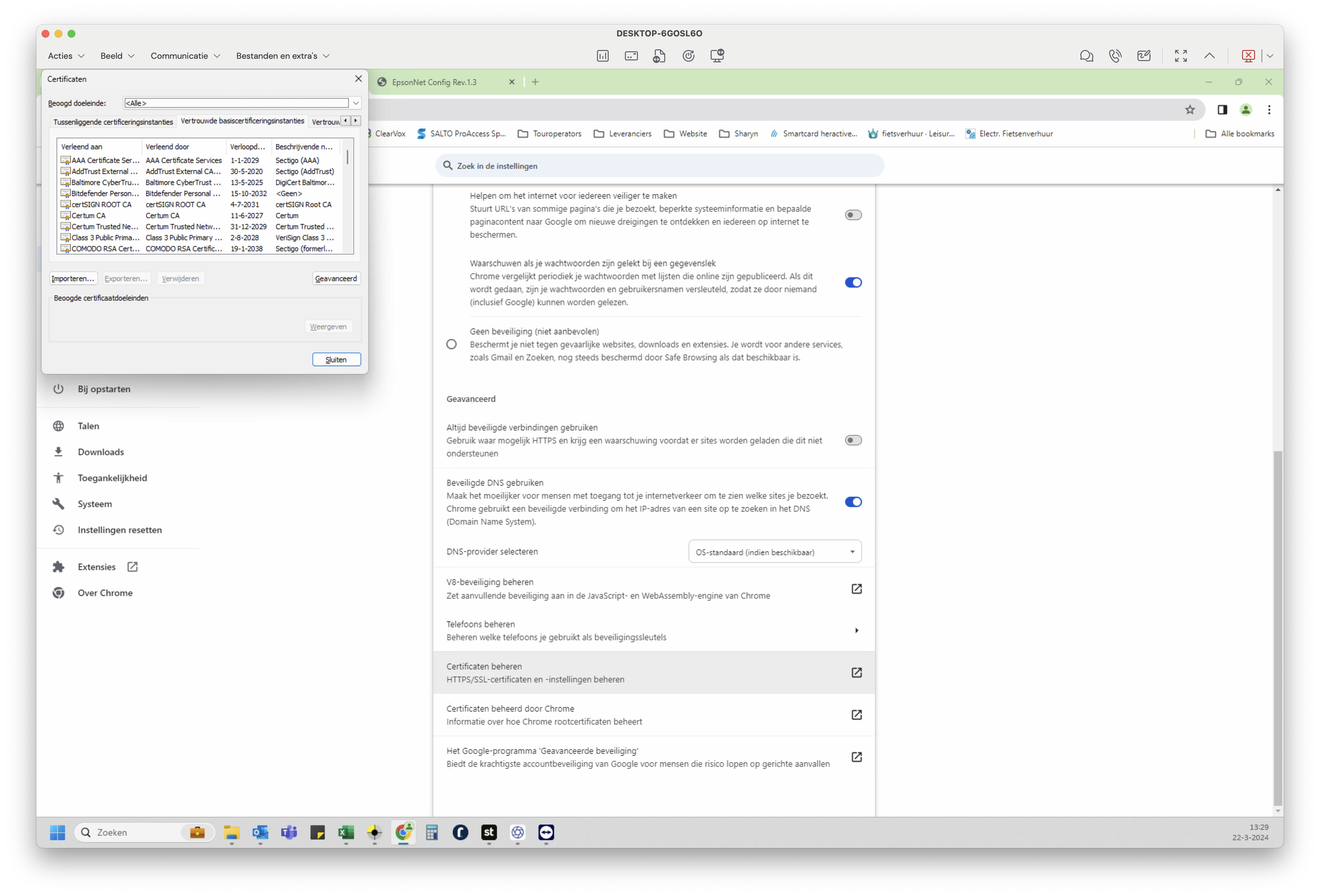Open the chat bubbles icon
The width and height of the screenshot is (1320, 896).
[x=1086, y=56]
